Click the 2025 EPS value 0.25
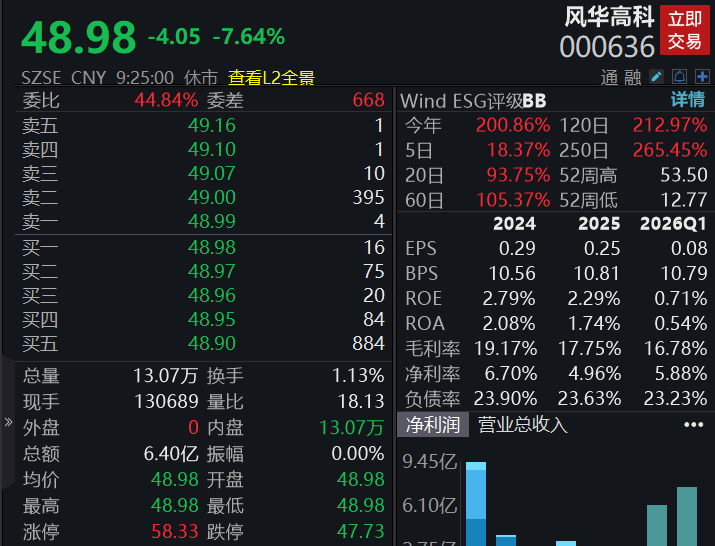 [602, 249]
